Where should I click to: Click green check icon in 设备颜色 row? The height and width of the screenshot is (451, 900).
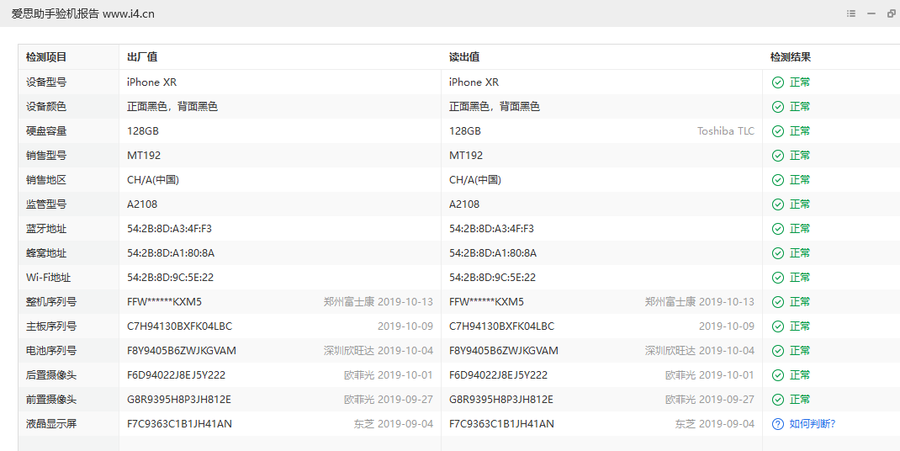pos(778,107)
